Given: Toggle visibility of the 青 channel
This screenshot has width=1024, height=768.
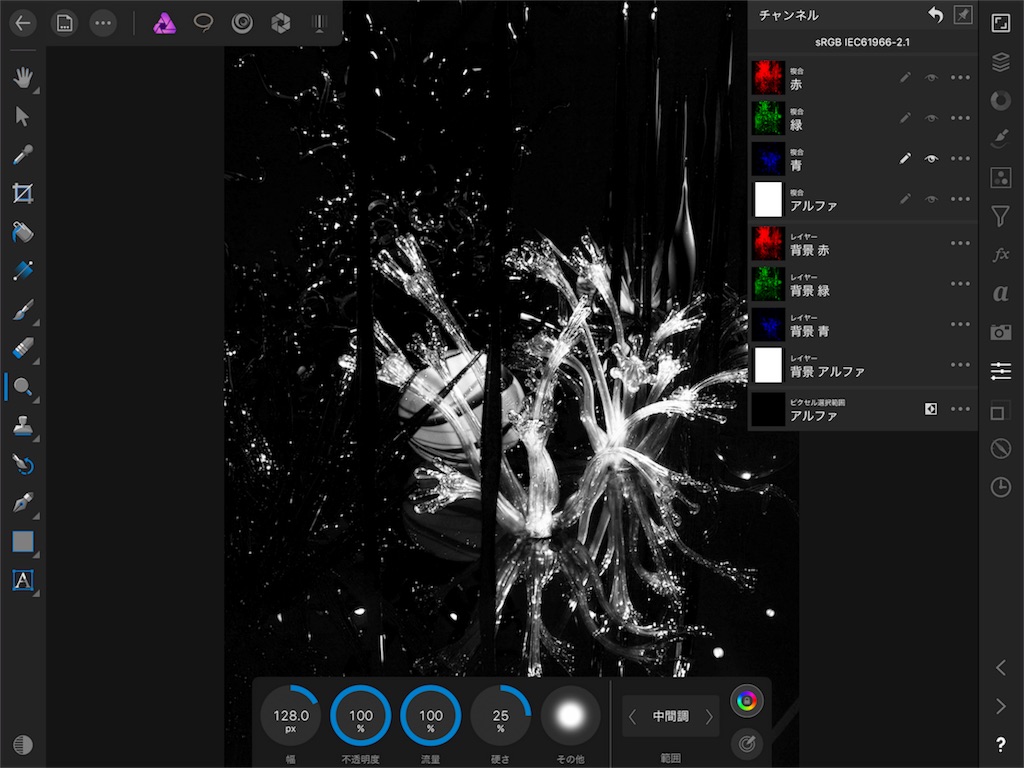Looking at the screenshot, I should pos(931,159).
